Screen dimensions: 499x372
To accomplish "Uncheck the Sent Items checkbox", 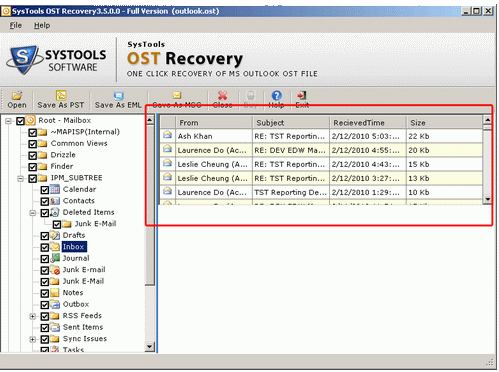I will click(44, 327).
